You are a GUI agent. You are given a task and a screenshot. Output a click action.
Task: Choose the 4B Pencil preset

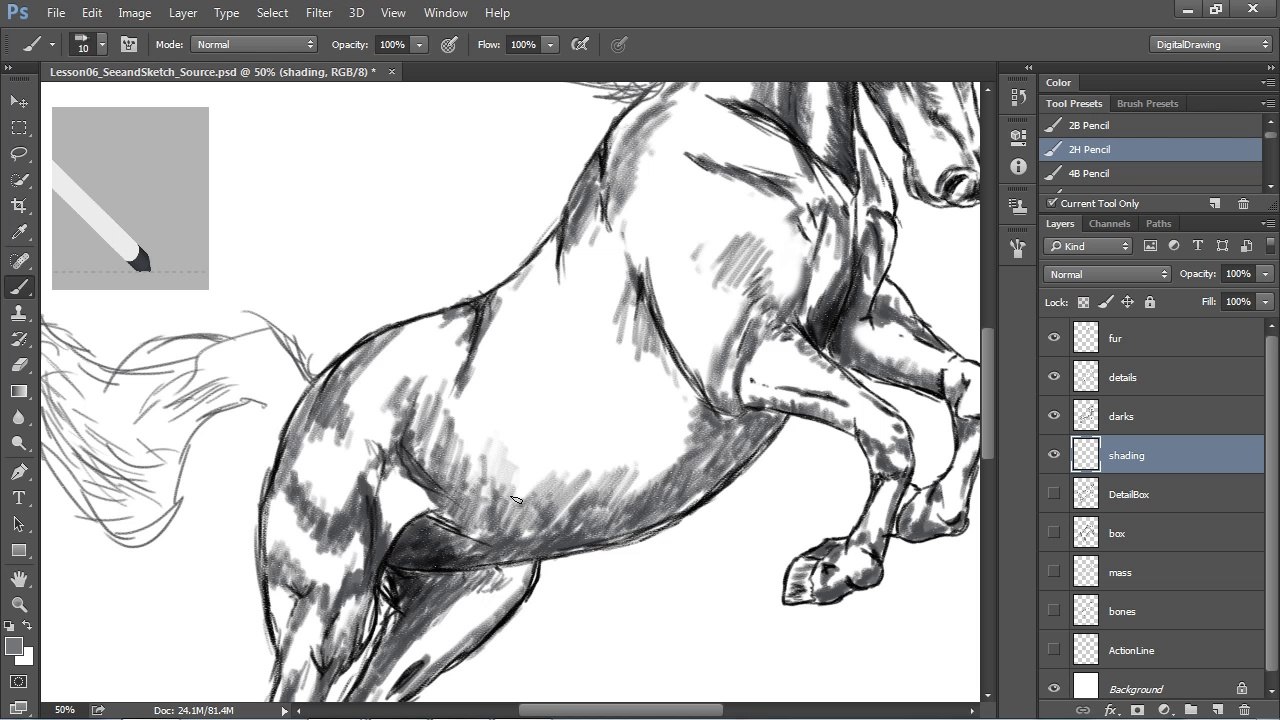[1151, 174]
